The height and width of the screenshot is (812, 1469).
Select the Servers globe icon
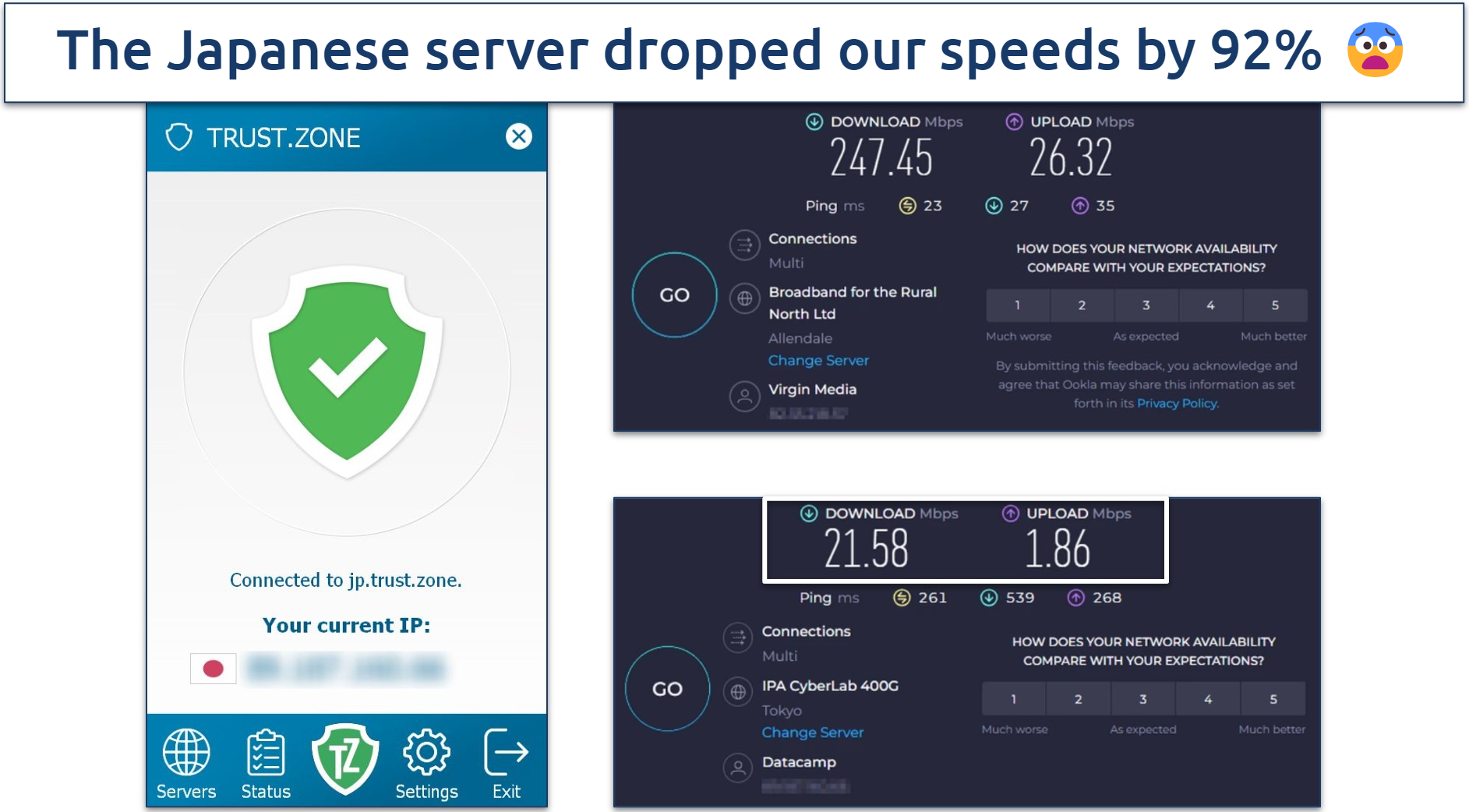tap(185, 752)
